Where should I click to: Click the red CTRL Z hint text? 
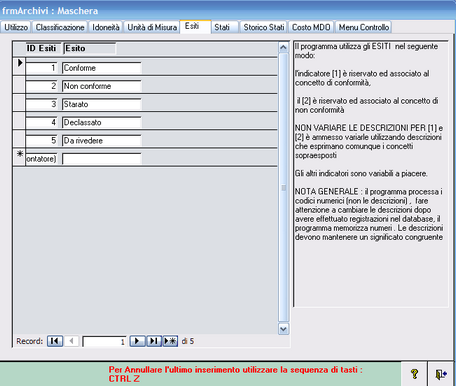pyautogui.click(x=235, y=374)
